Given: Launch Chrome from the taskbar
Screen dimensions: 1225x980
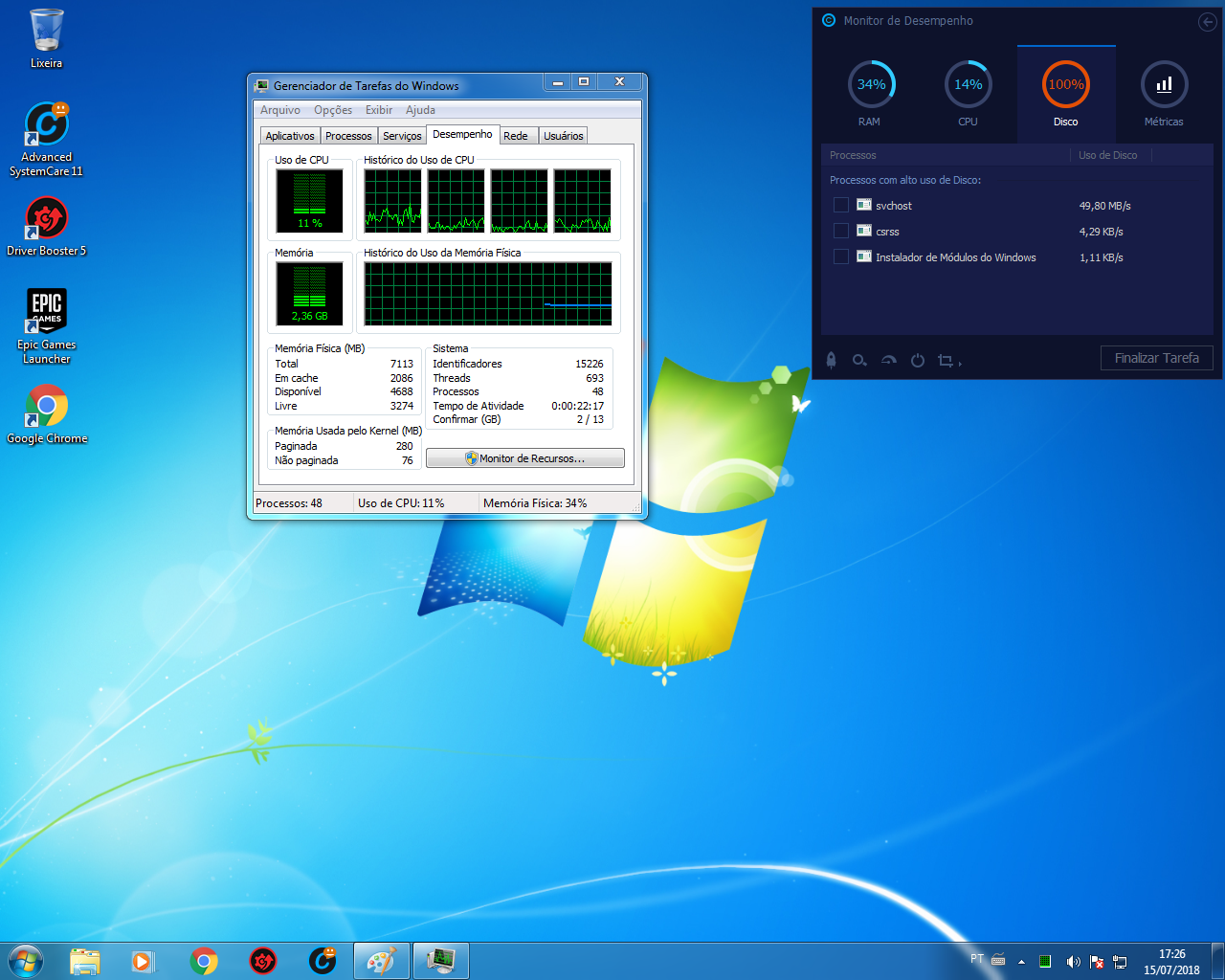Looking at the screenshot, I should (203, 961).
